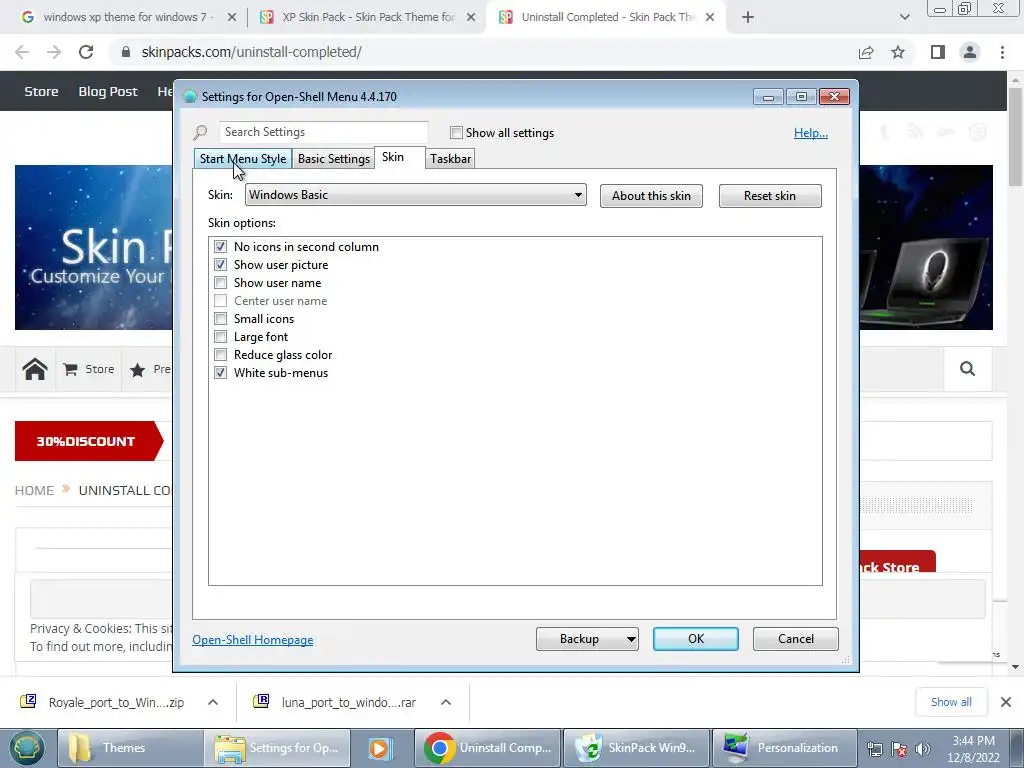The width and height of the screenshot is (1024, 768).
Task: Open the Help... link
Action: point(810,133)
